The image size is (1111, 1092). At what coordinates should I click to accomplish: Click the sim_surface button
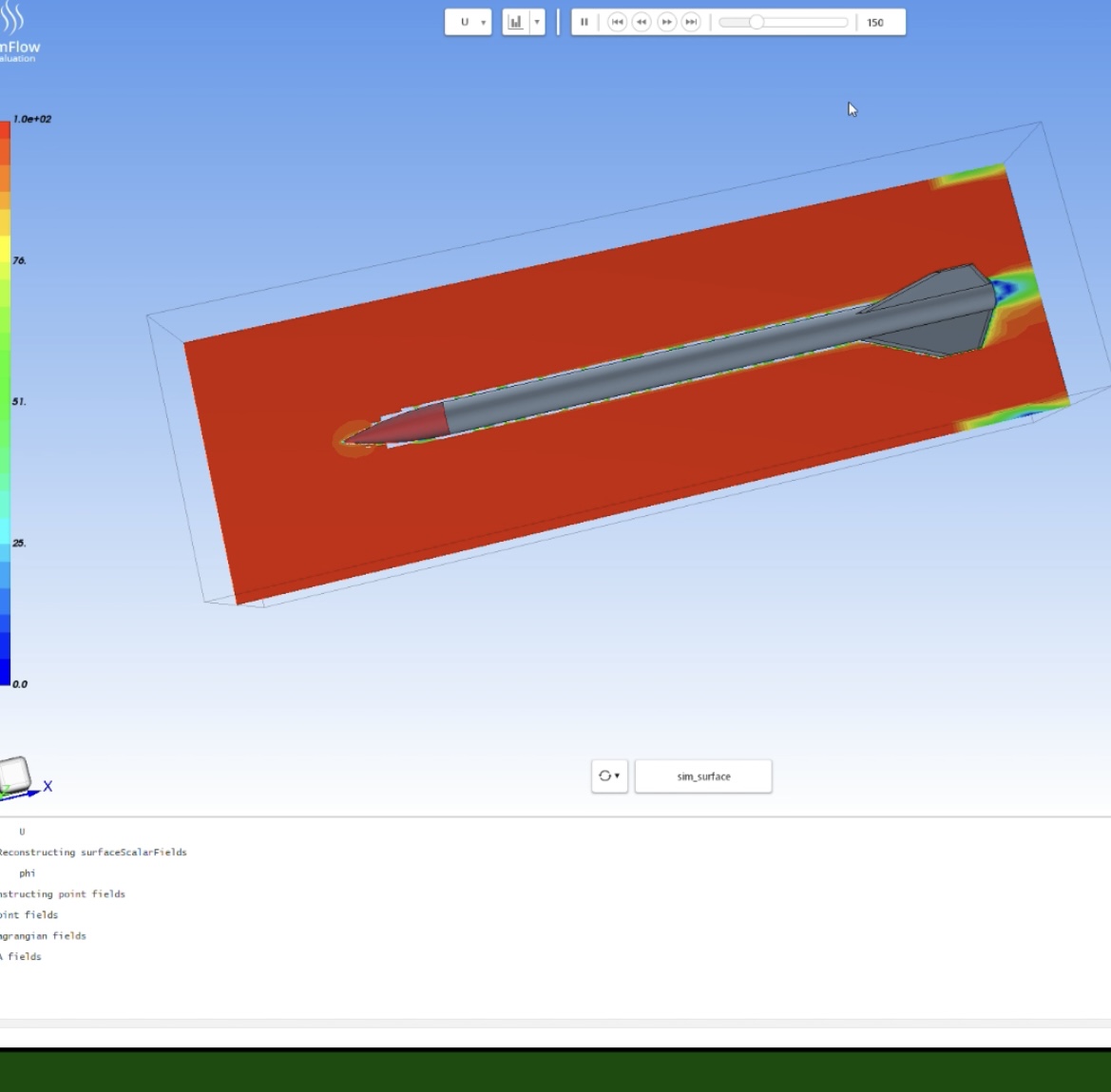point(703,776)
